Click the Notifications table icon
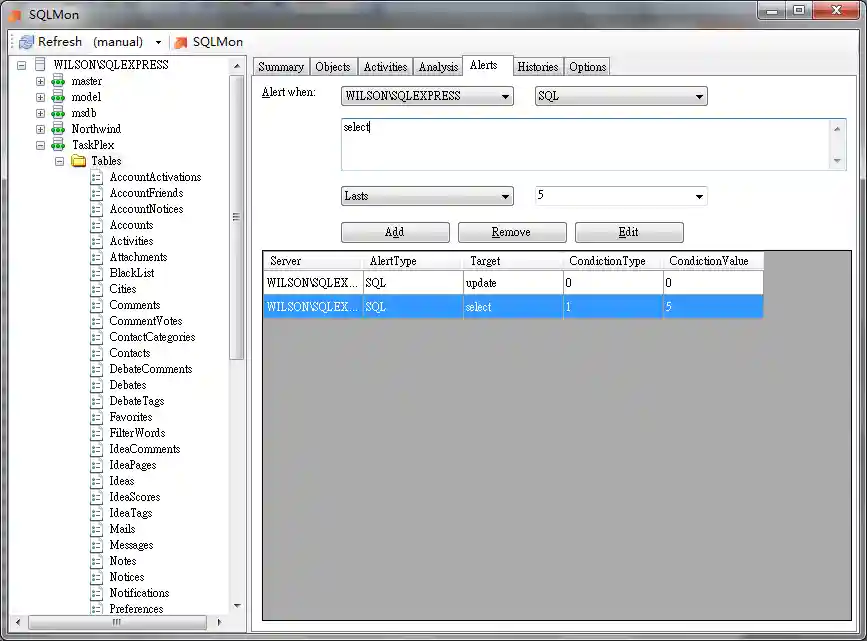 pos(96,593)
